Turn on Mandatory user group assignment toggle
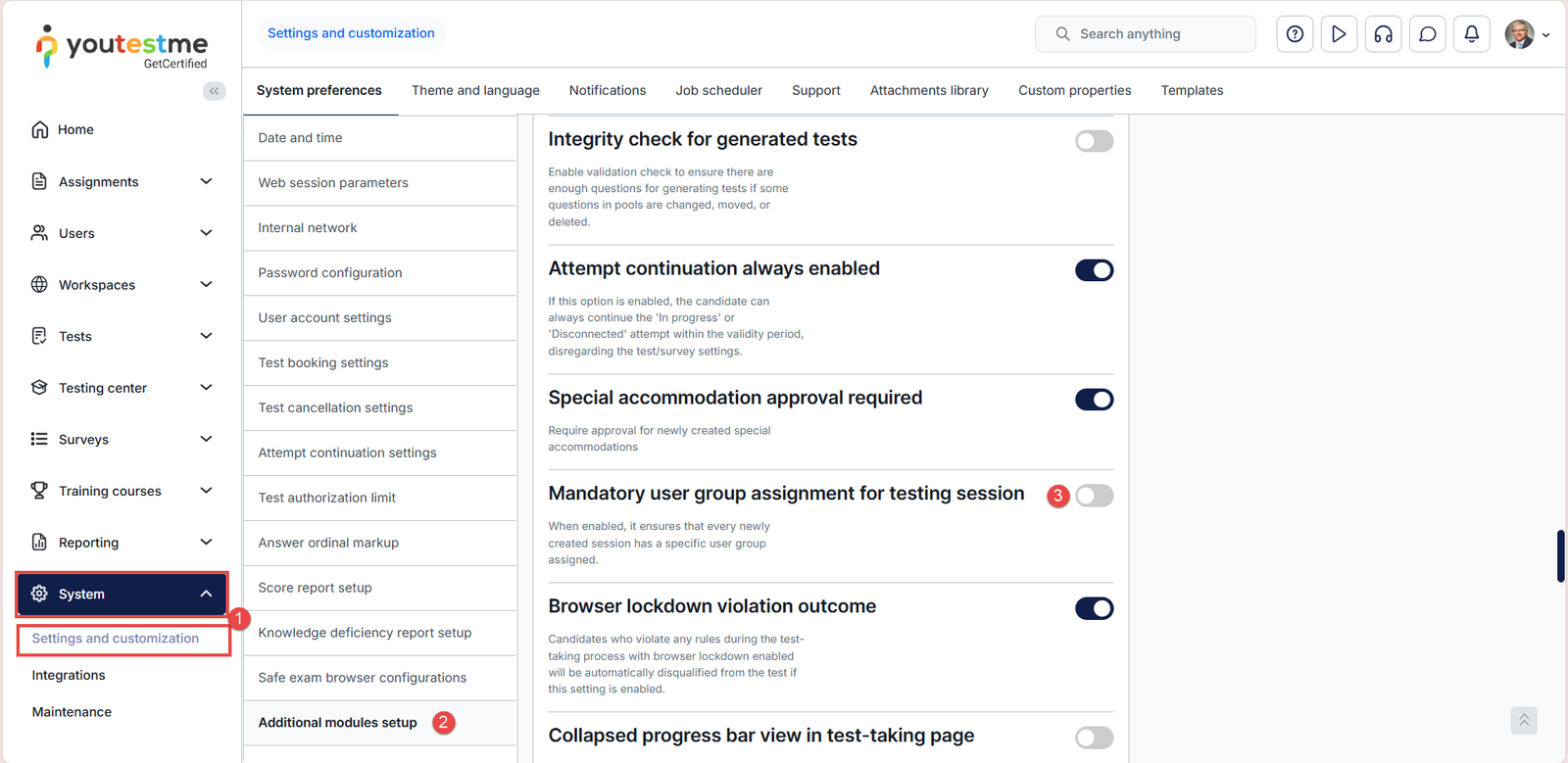This screenshot has height=763, width=1568. (1094, 496)
